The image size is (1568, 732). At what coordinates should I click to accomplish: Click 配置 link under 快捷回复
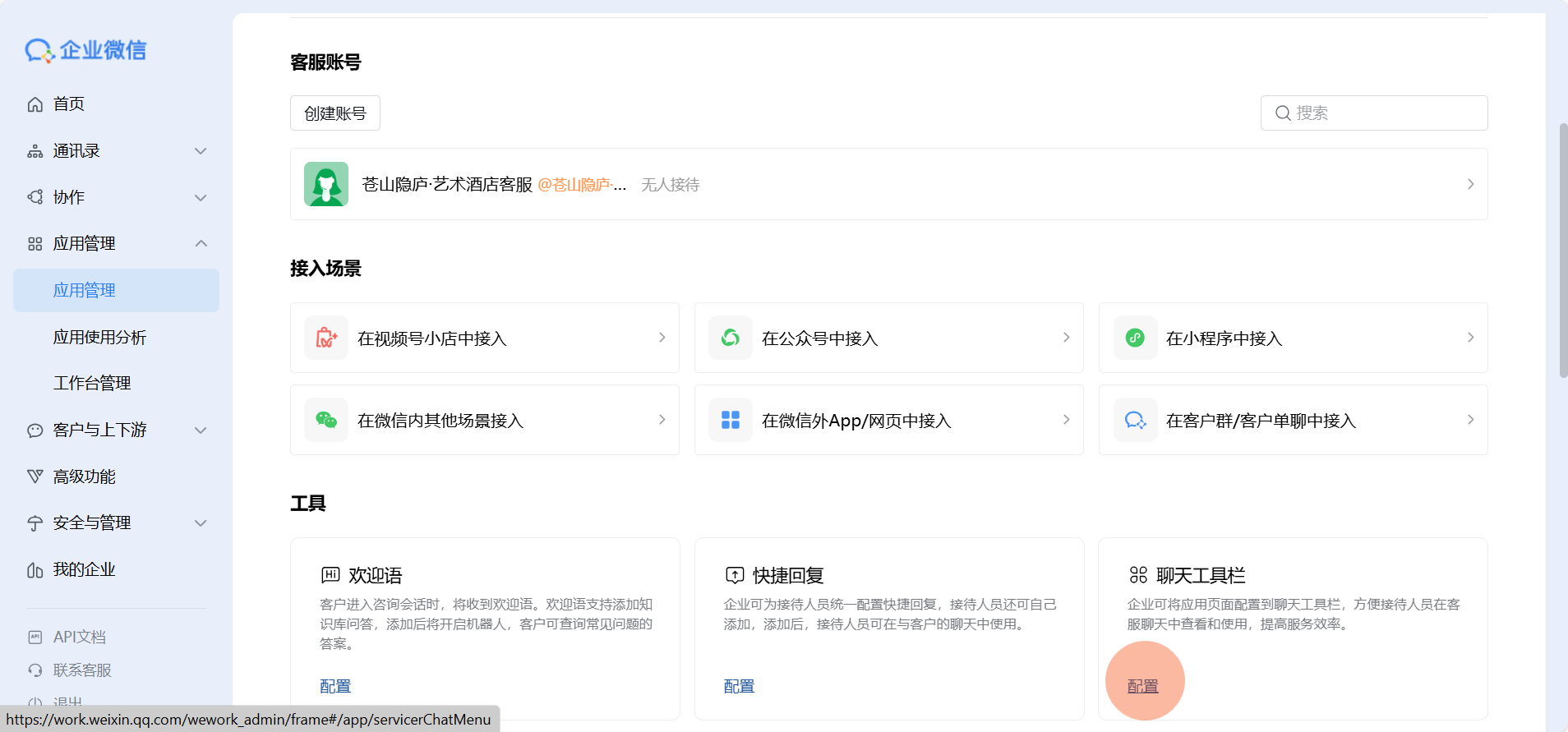pyautogui.click(x=739, y=686)
